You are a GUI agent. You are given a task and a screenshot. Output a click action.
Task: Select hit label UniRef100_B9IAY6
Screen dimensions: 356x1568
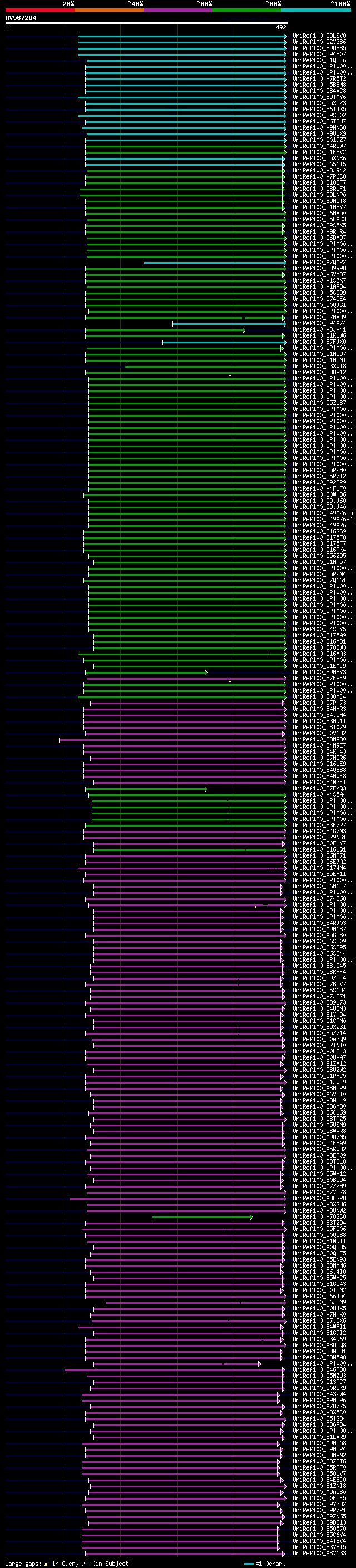[319, 97]
